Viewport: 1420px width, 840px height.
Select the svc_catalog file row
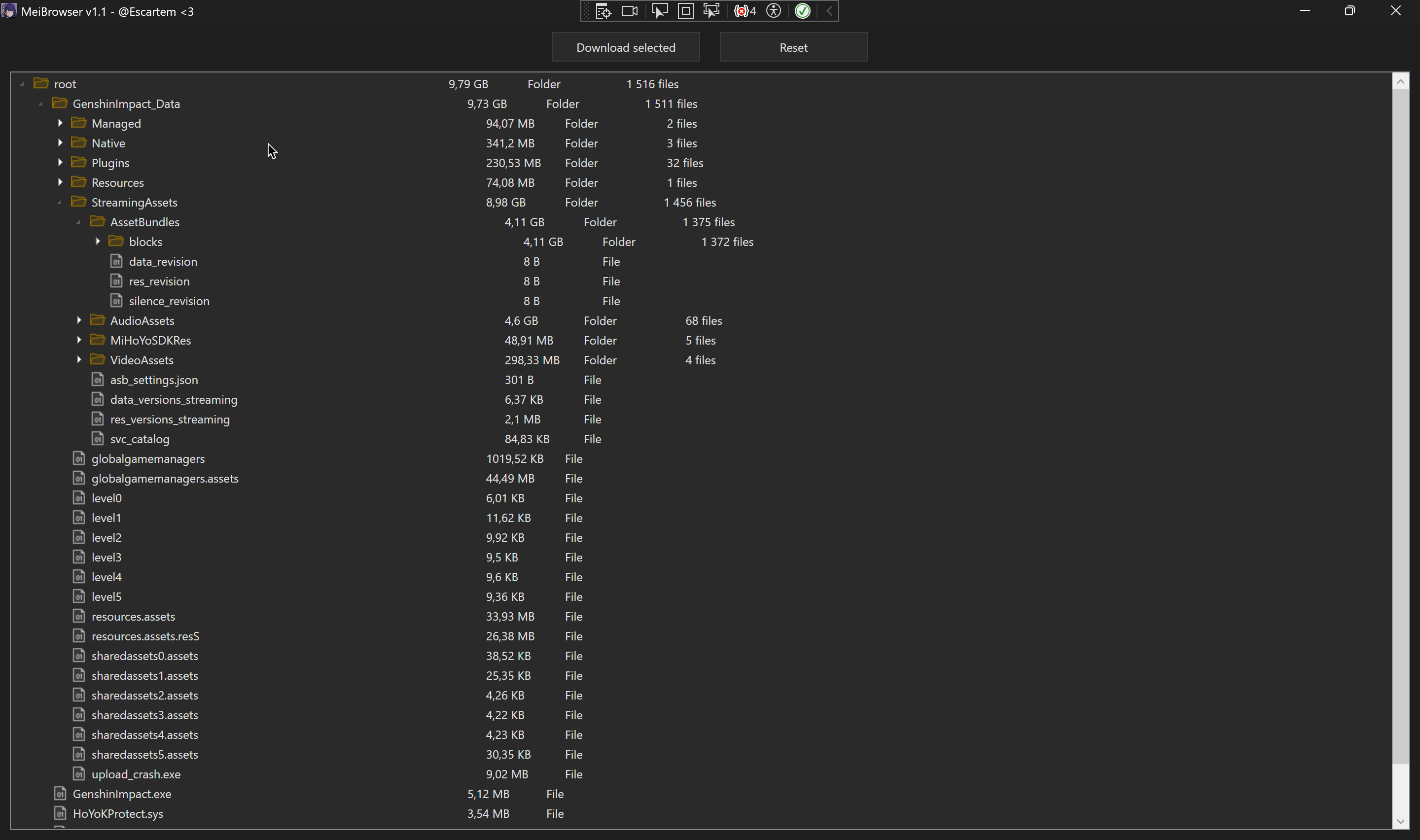[x=140, y=439]
